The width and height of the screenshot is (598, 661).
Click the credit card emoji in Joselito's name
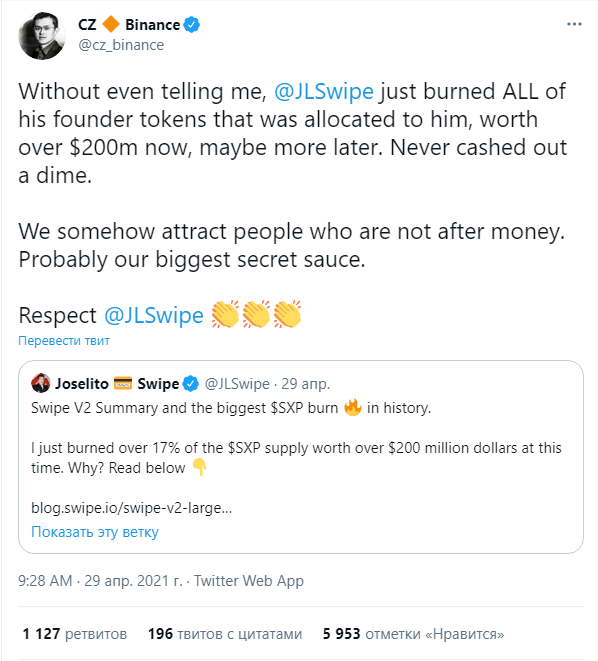[123, 384]
